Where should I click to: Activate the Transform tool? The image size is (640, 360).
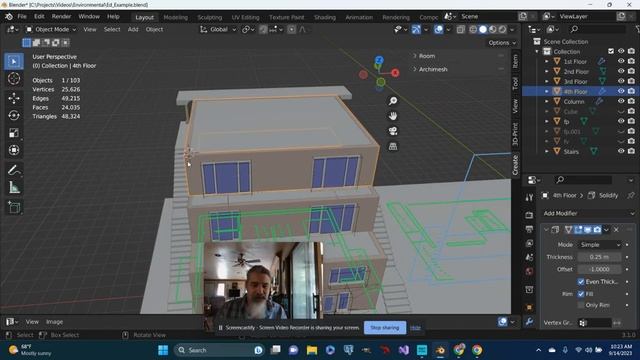point(13,150)
